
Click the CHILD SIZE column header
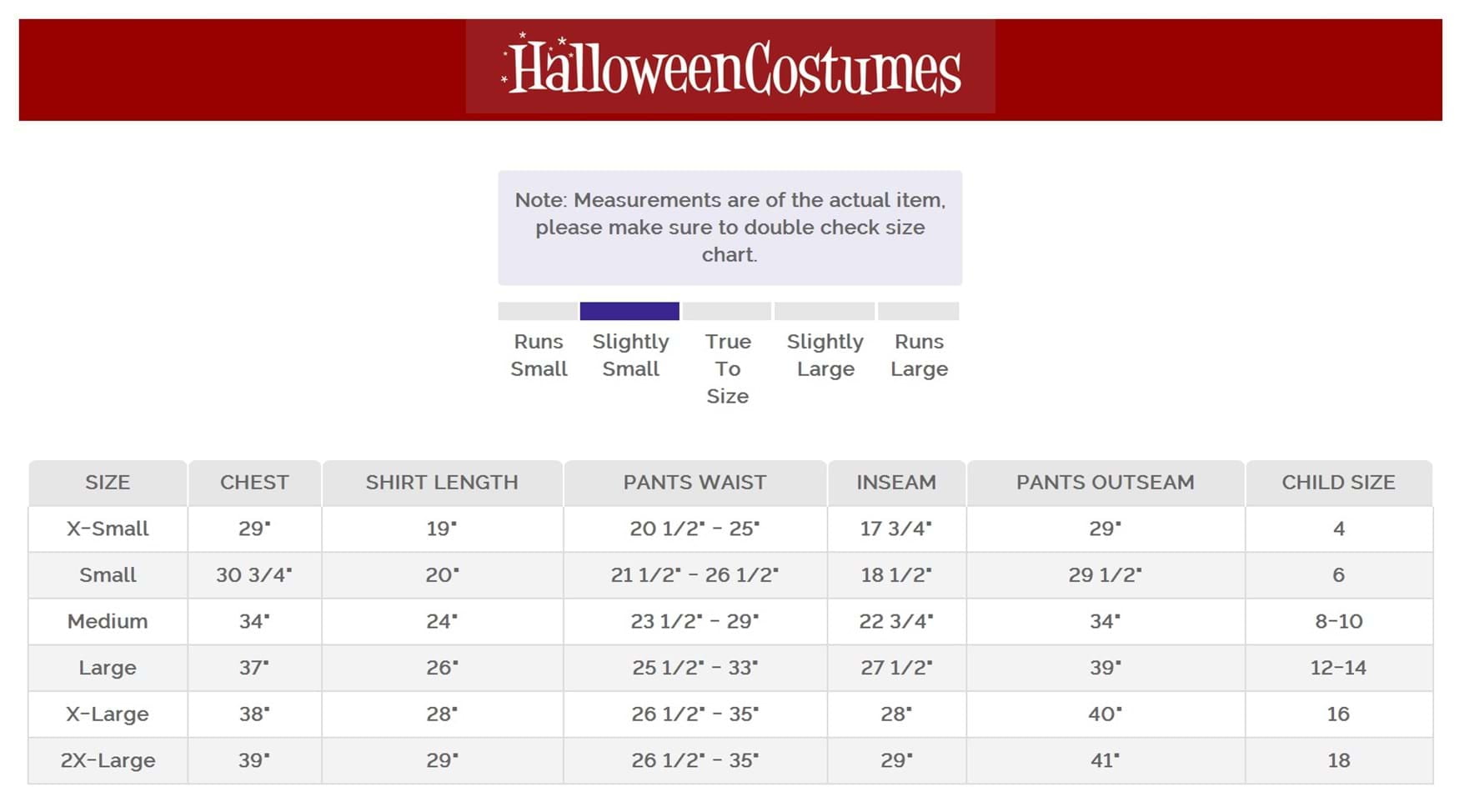tap(1338, 483)
